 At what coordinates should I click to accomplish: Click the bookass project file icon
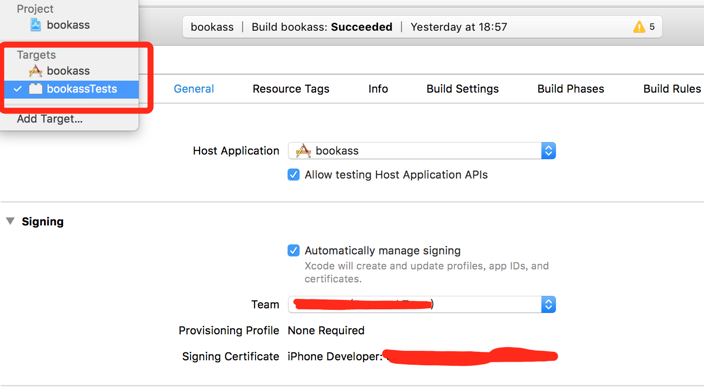(35, 25)
